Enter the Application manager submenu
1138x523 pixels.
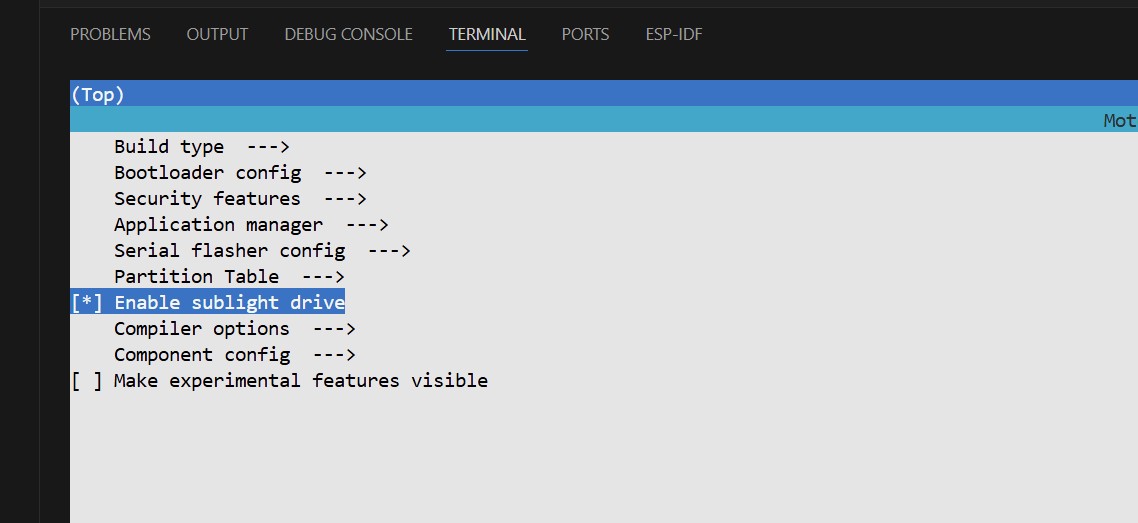point(251,225)
